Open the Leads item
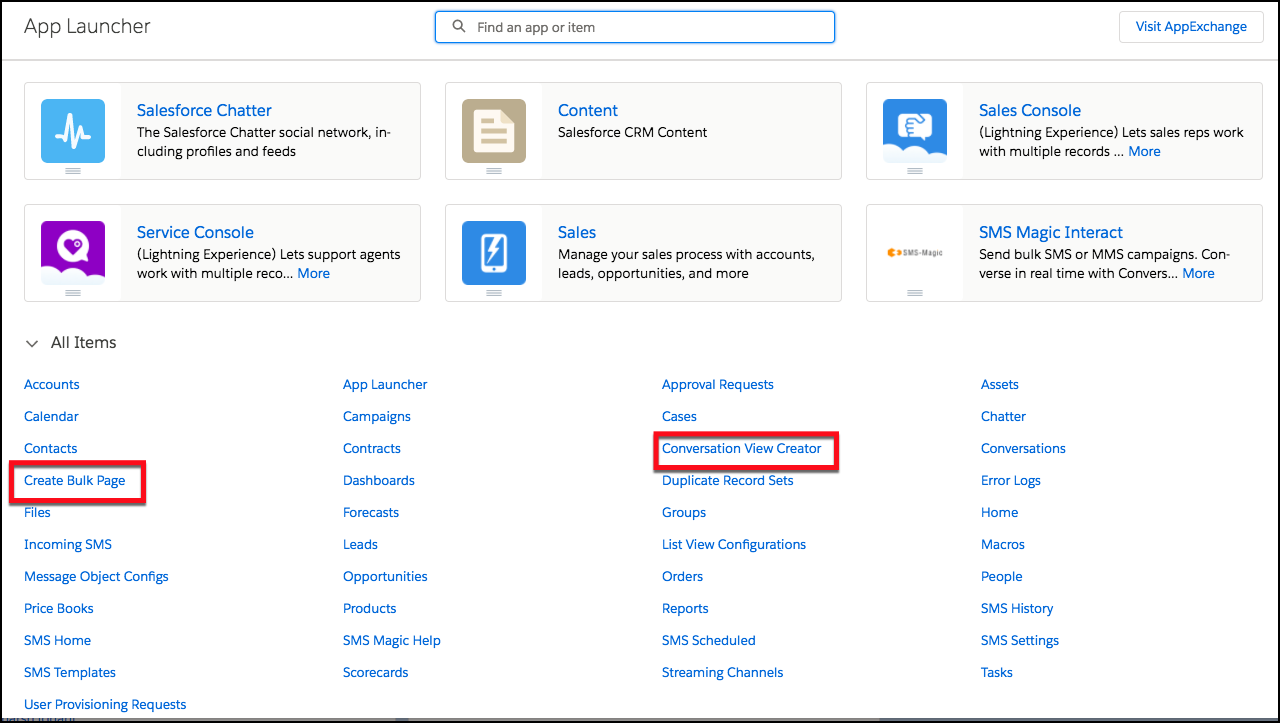1280x723 pixels. pos(360,545)
